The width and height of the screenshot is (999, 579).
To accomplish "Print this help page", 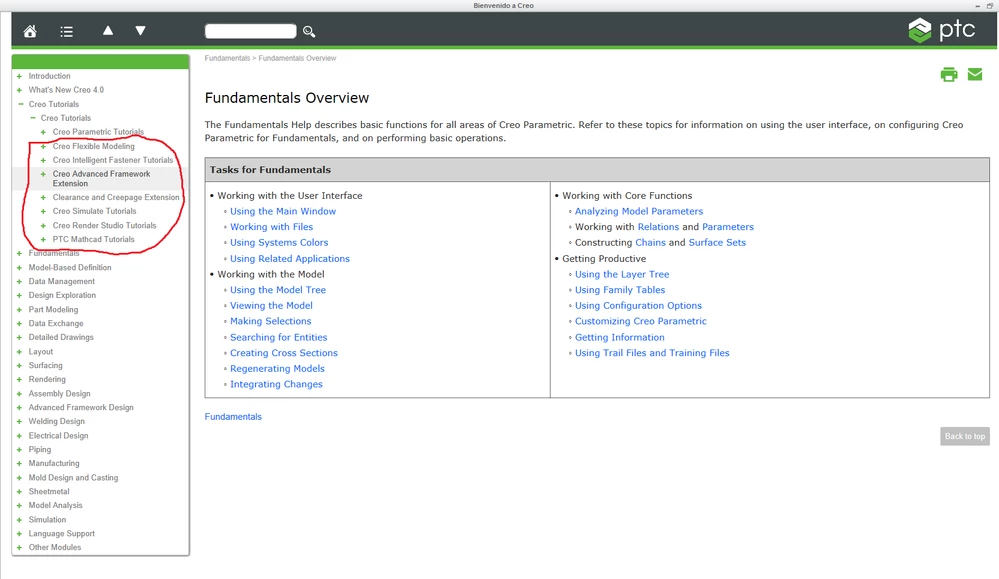I will click(949, 75).
